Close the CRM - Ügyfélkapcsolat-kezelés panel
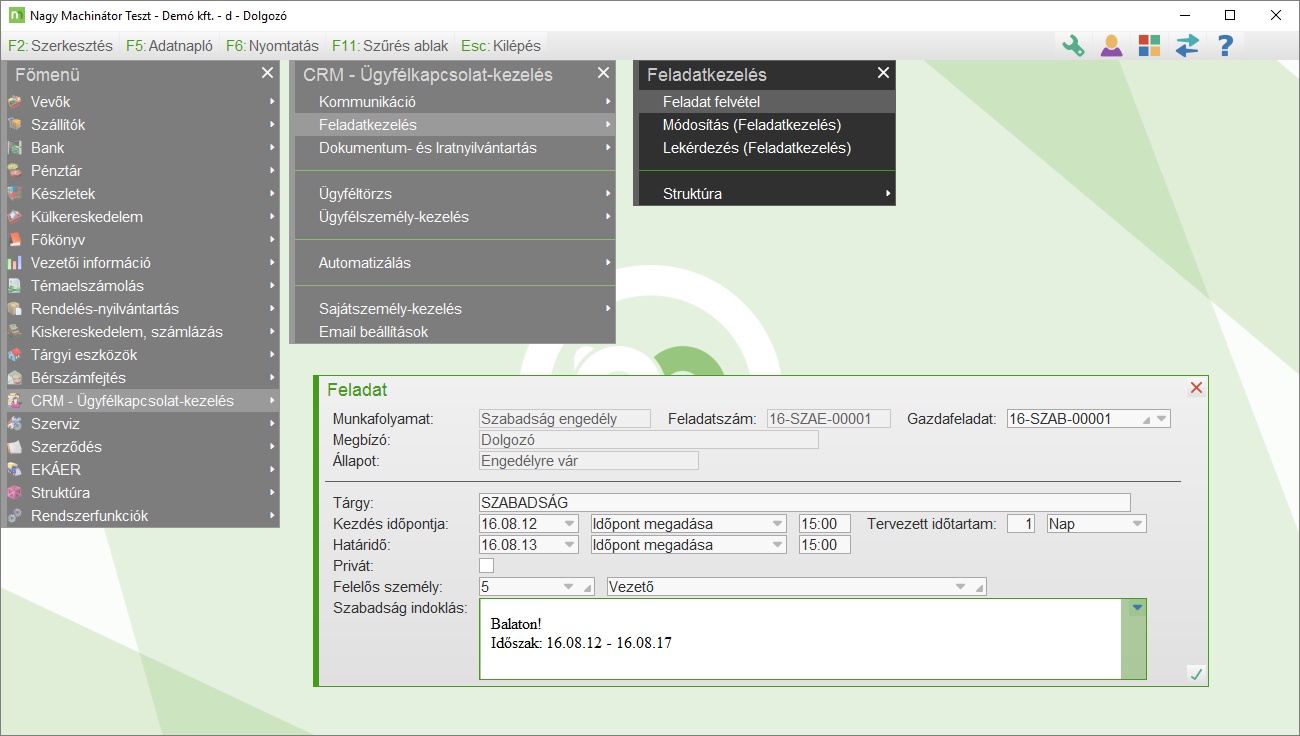Screen dimensions: 1300x736 pos(603,73)
